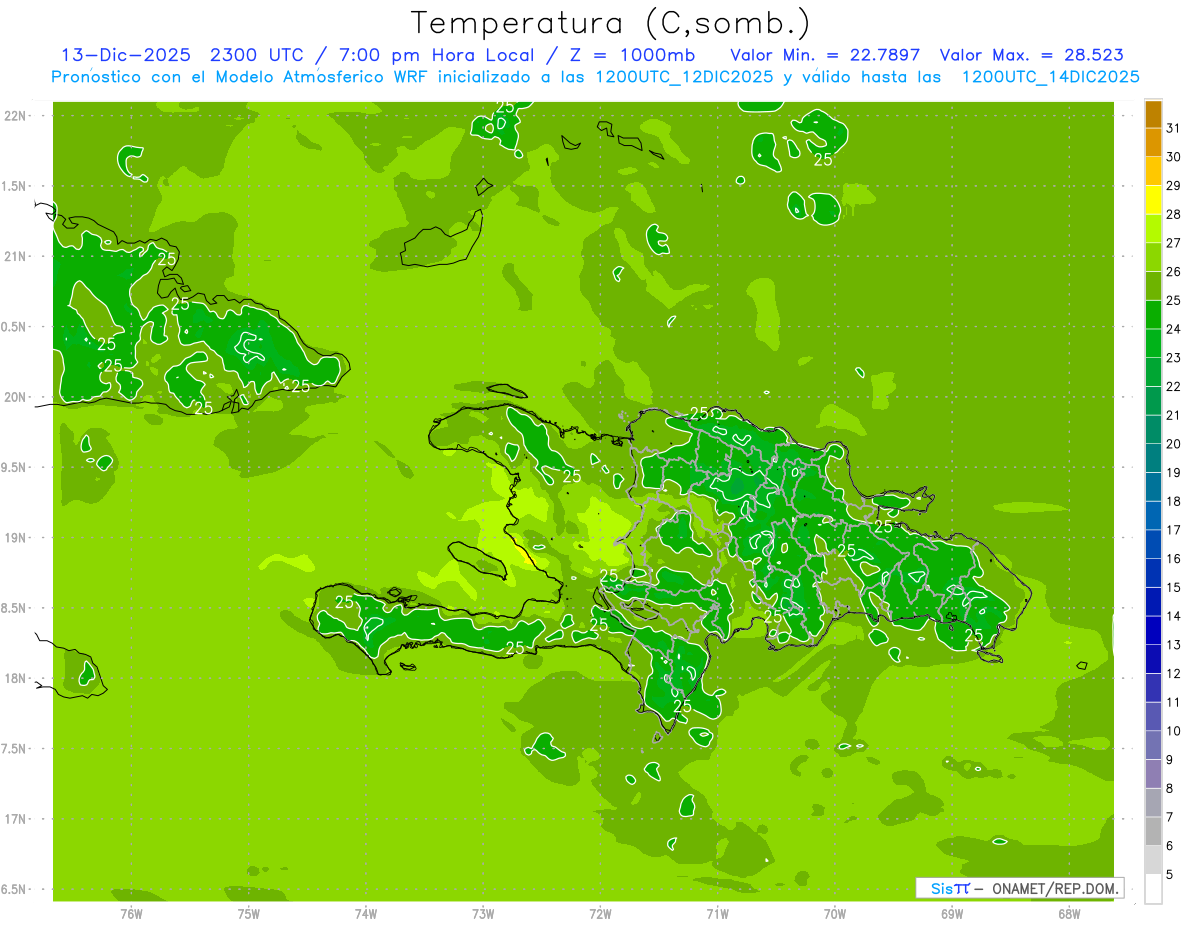Click the "69W" longitude axis label
The image size is (1200, 927).
click(952, 913)
